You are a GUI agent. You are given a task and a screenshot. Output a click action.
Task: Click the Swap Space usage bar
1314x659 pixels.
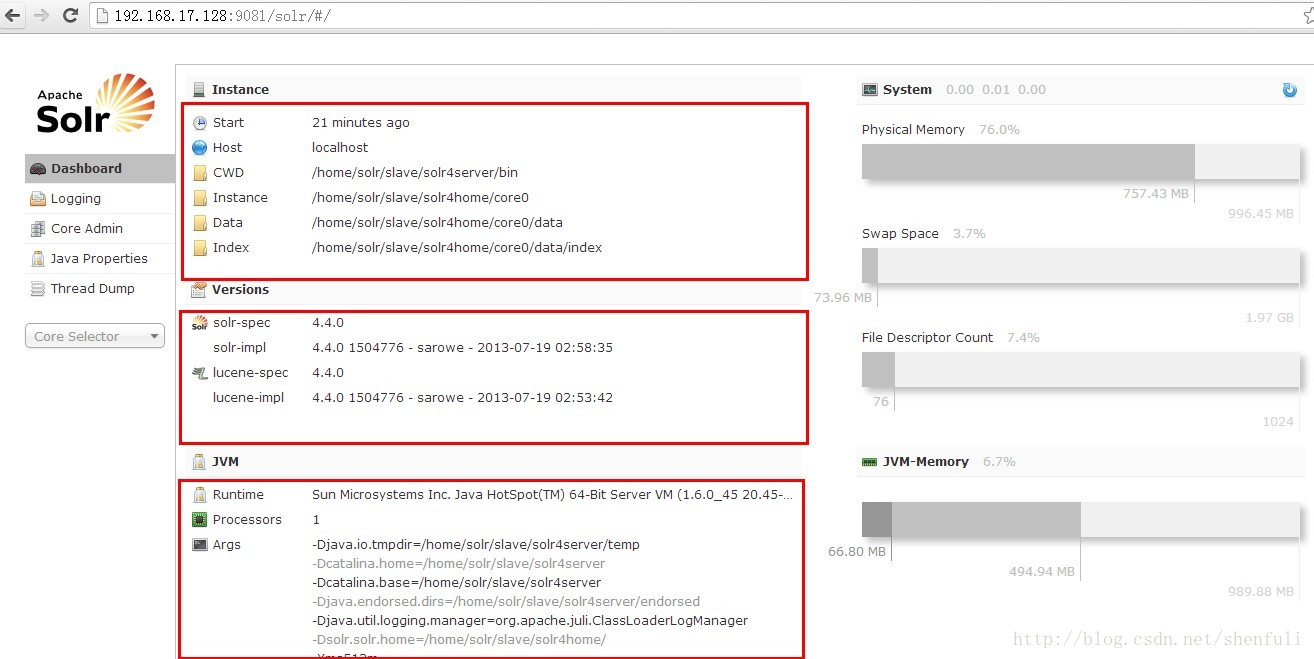coord(1081,265)
